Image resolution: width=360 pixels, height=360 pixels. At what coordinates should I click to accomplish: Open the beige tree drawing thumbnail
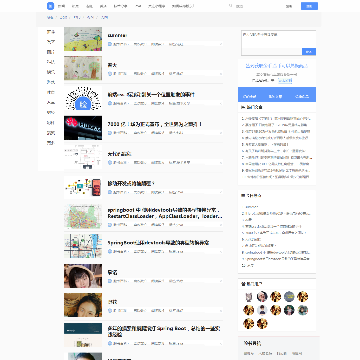pos(83,68)
